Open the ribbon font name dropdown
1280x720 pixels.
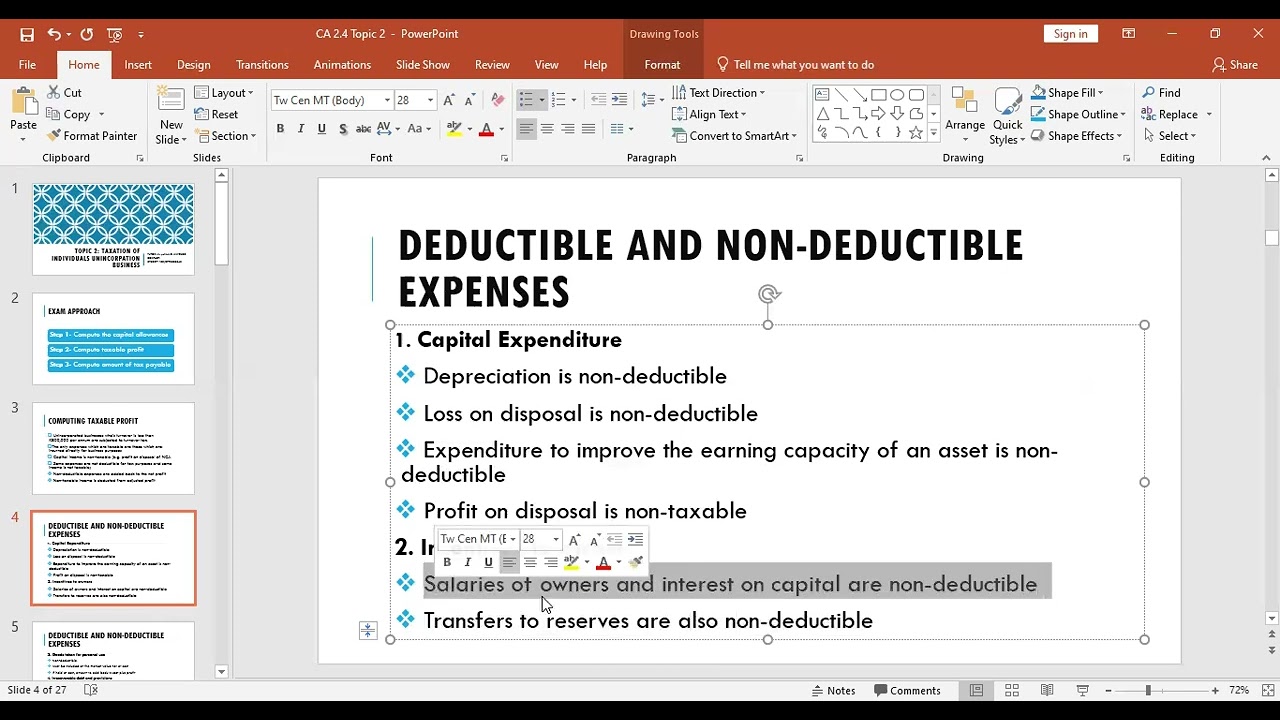(387, 100)
